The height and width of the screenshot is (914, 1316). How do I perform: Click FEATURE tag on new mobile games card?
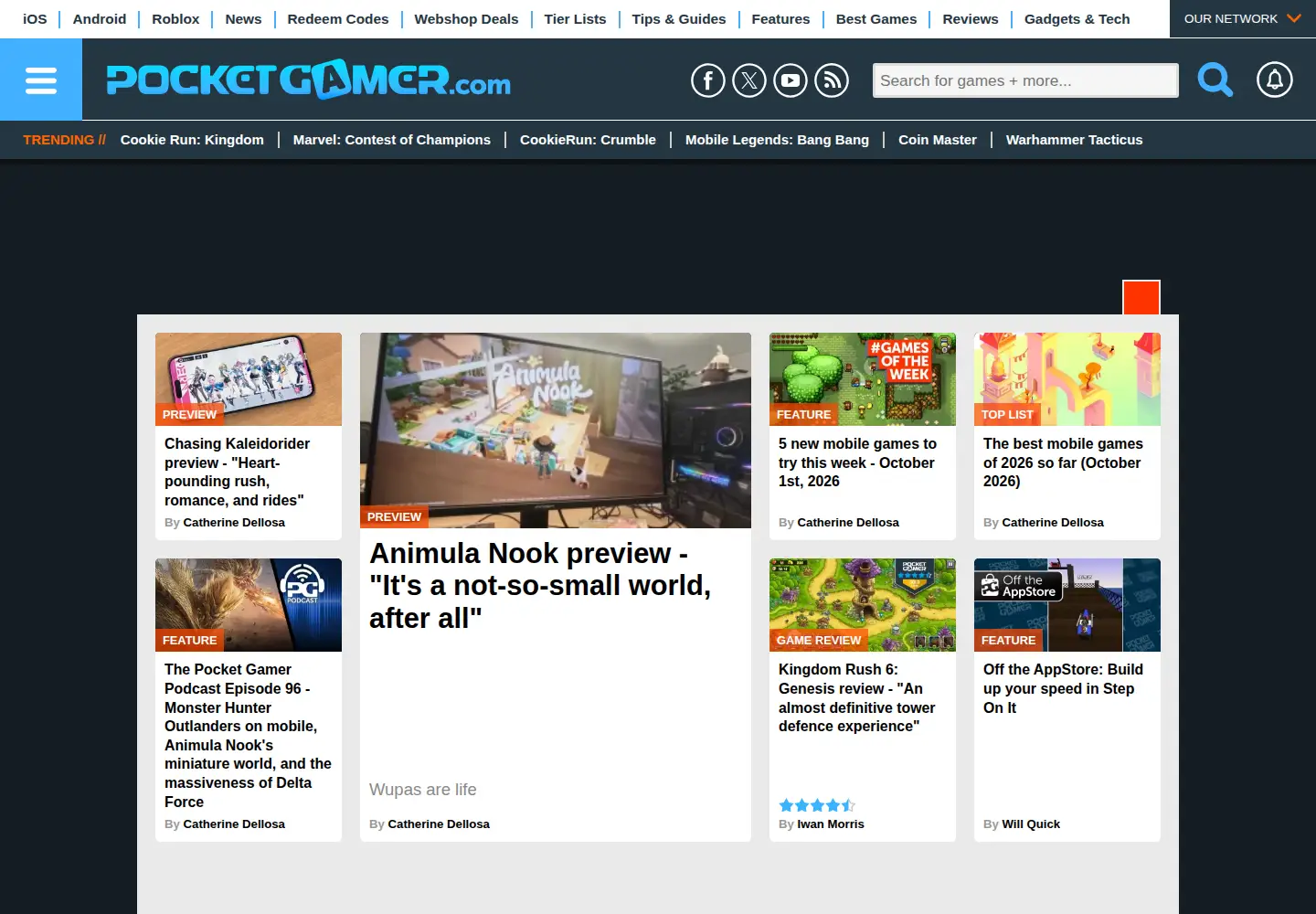coord(803,414)
